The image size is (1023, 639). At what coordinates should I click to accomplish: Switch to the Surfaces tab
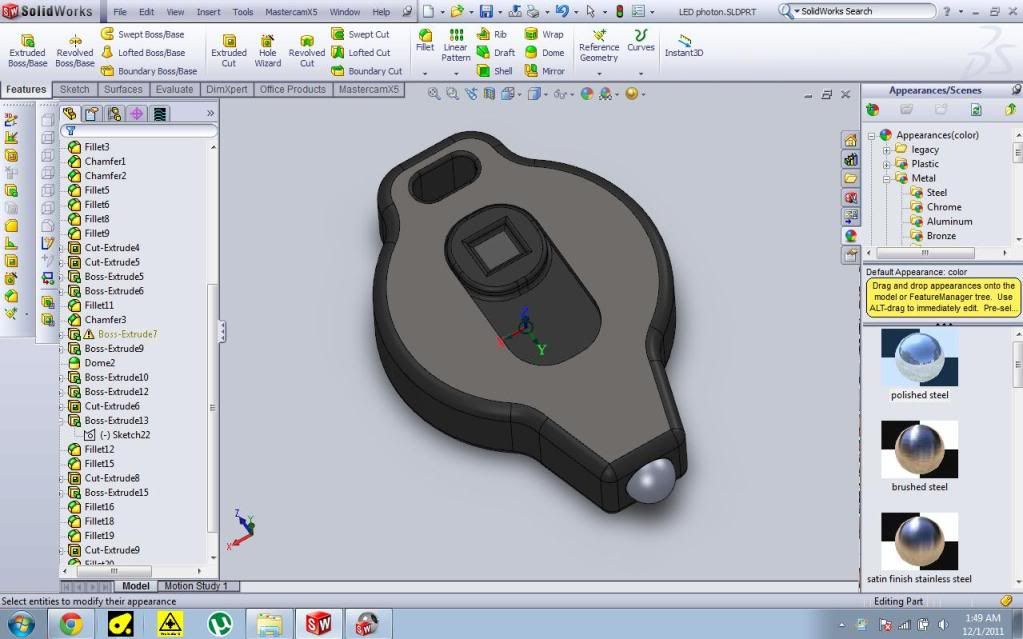(123, 89)
